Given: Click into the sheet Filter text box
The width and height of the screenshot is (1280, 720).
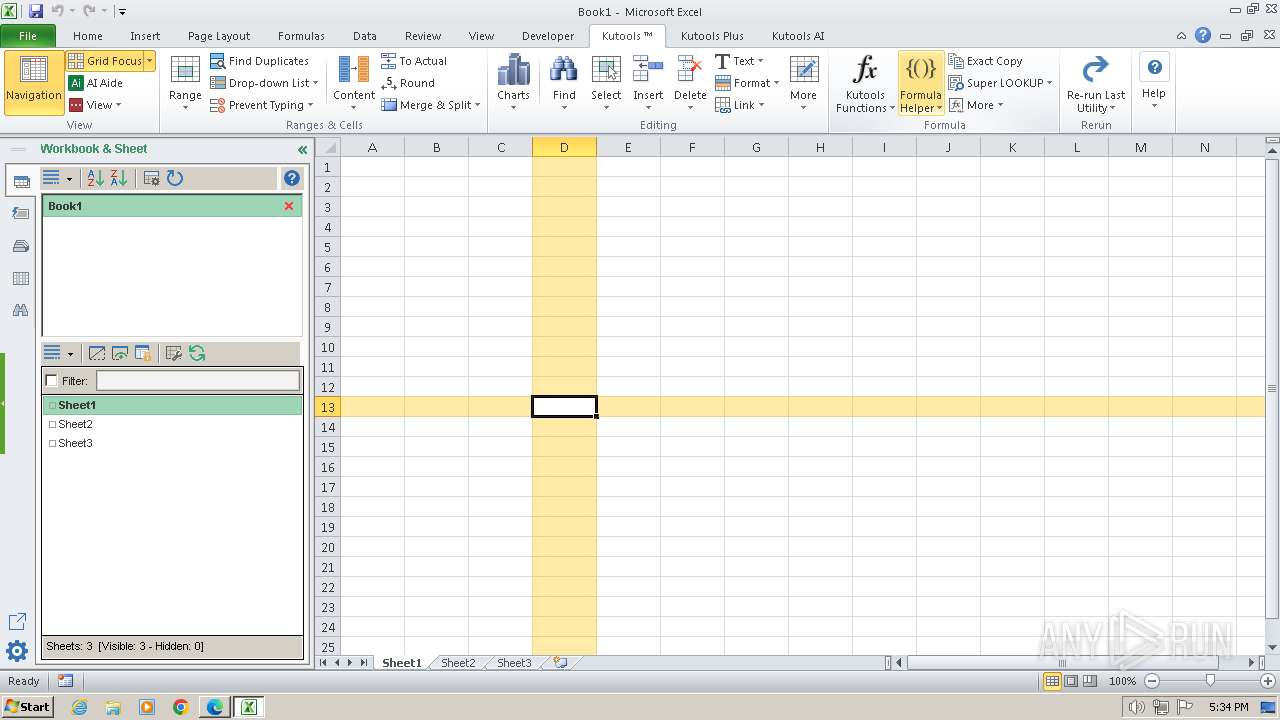Looking at the screenshot, I should pos(198,380).
